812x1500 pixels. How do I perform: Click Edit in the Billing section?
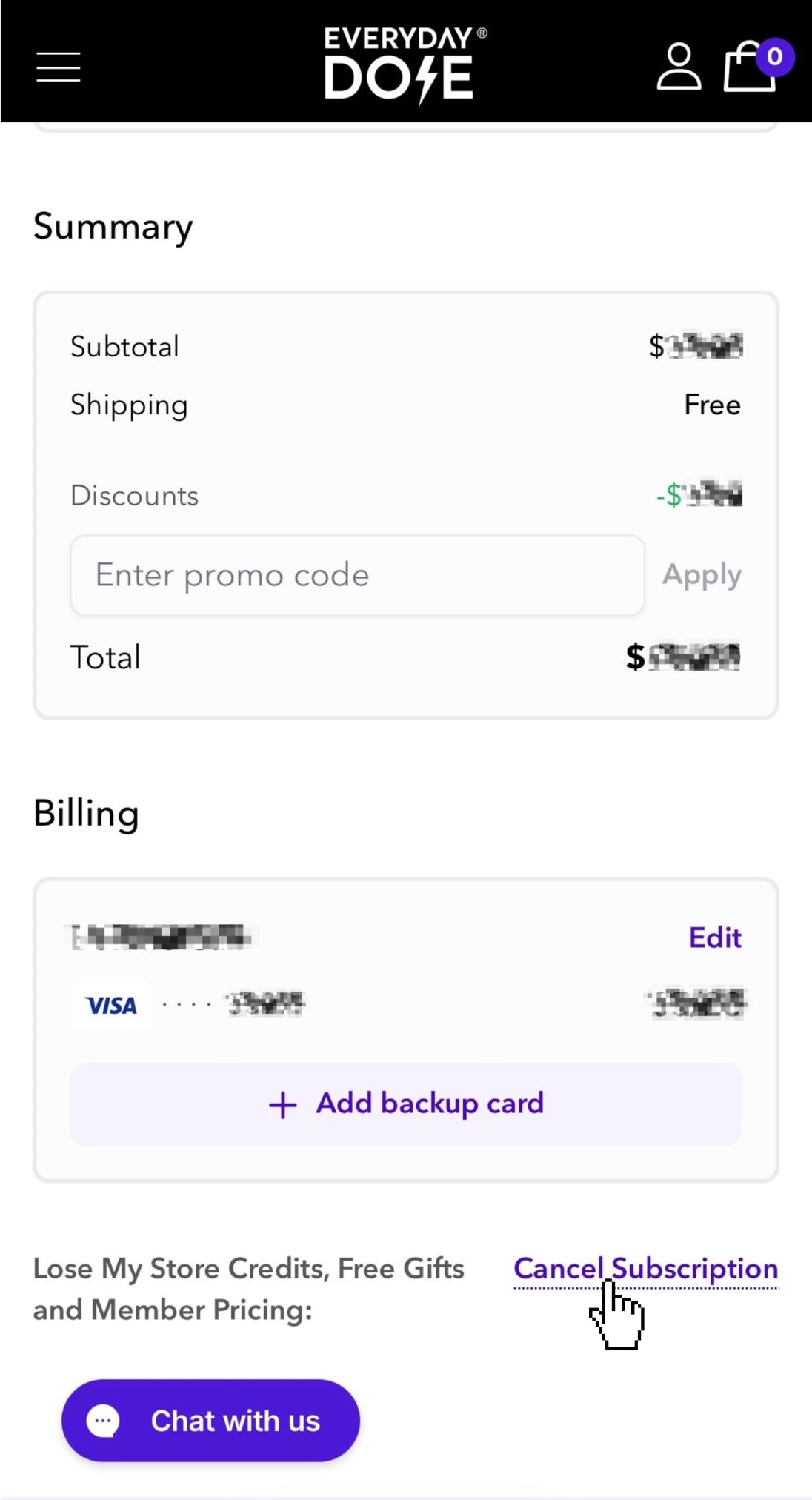click(714, 938)
